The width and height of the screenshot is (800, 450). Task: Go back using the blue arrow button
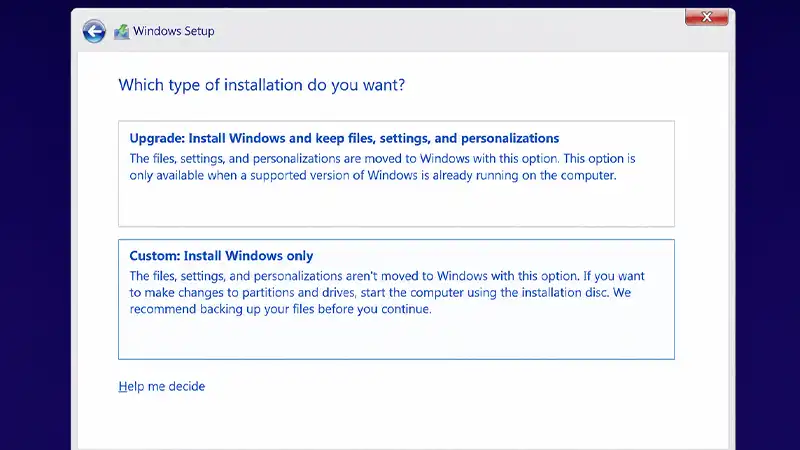pyautogui.click(x=94, y=32)
